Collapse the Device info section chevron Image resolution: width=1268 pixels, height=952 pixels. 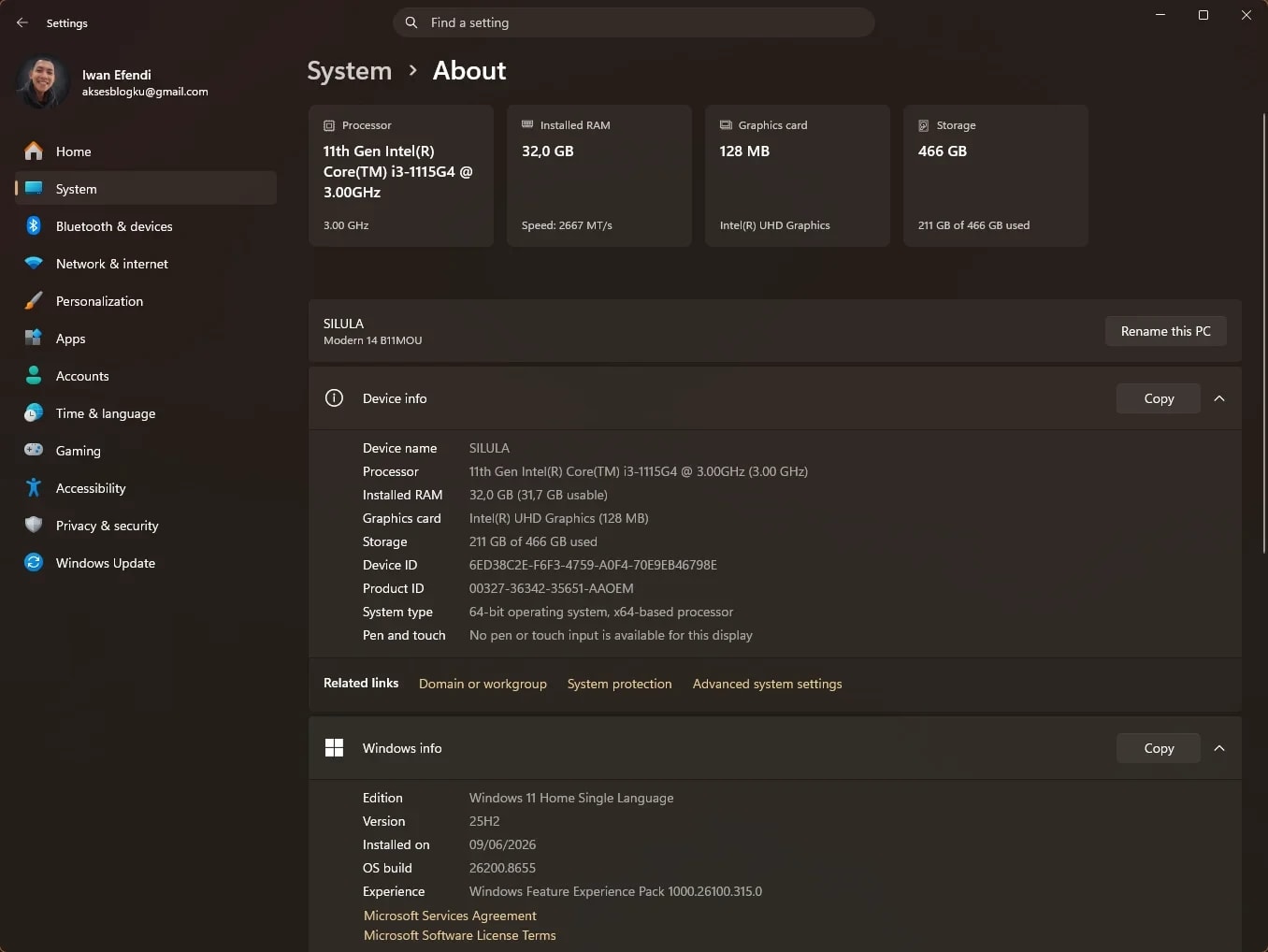(x=1219, y=398)
